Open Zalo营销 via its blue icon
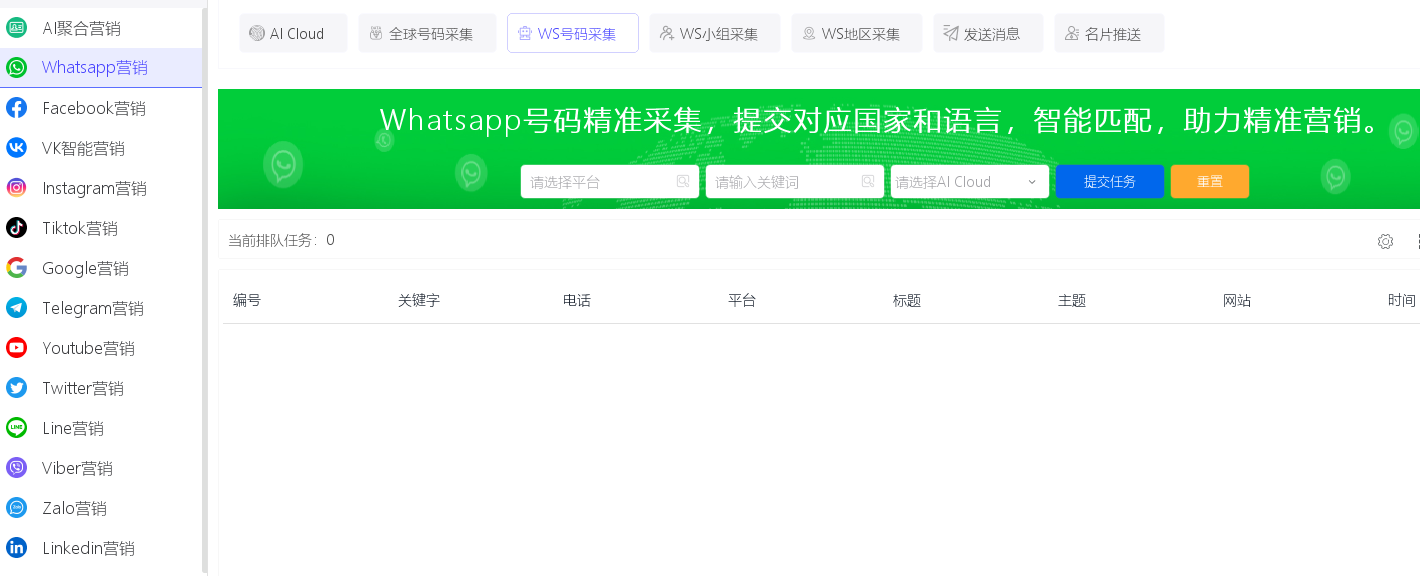The image size is (1420, 576). click(x=16, y=508)
